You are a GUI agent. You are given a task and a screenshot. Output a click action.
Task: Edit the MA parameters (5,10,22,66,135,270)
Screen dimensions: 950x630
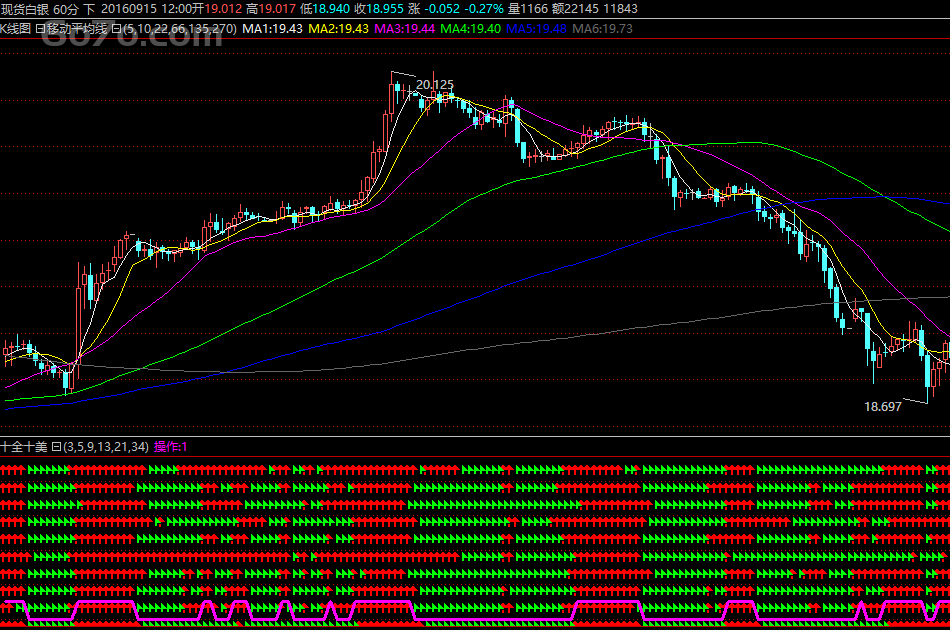tap(174, 28)
